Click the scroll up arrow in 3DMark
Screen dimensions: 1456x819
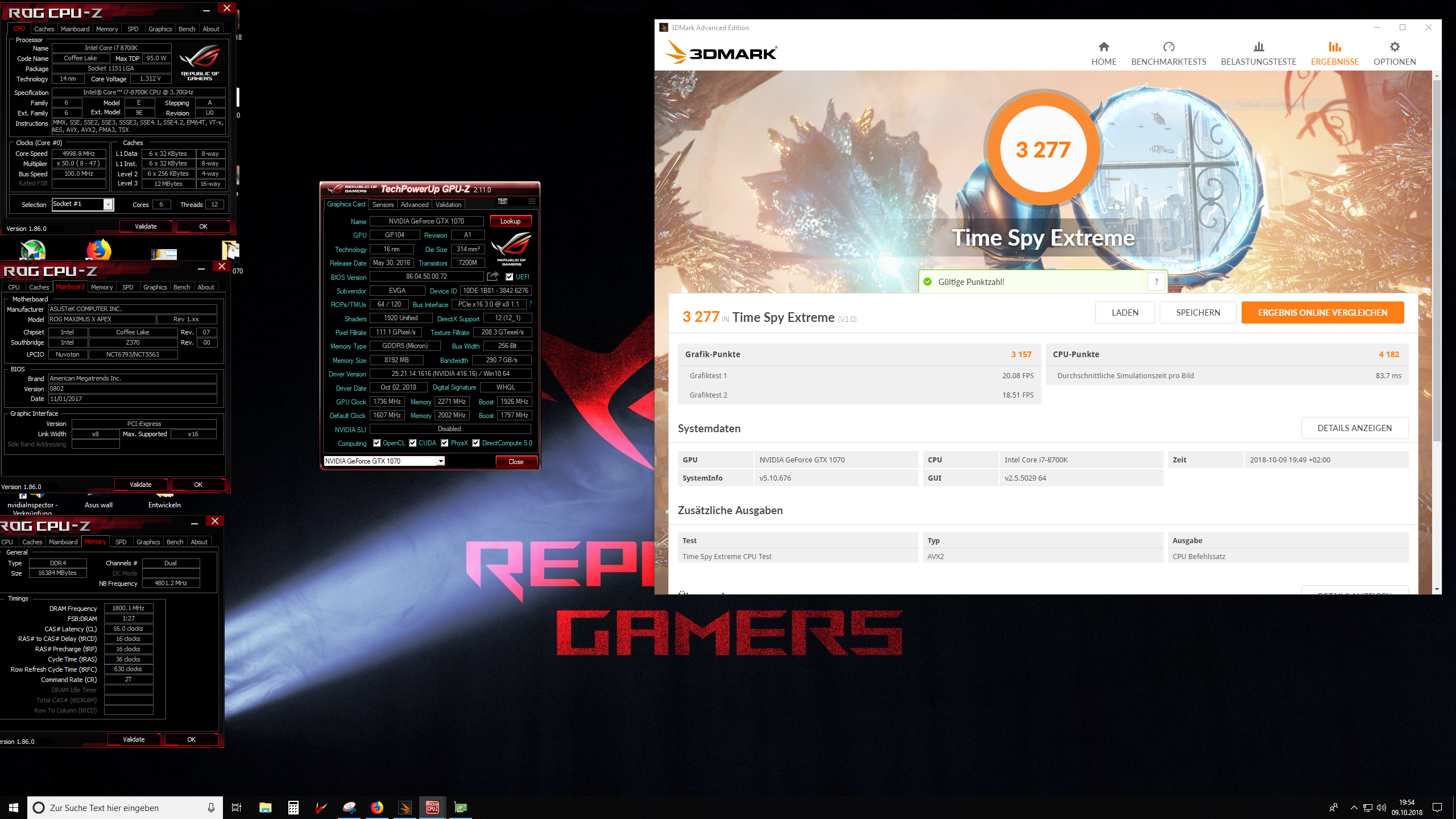coord(1437,75)
